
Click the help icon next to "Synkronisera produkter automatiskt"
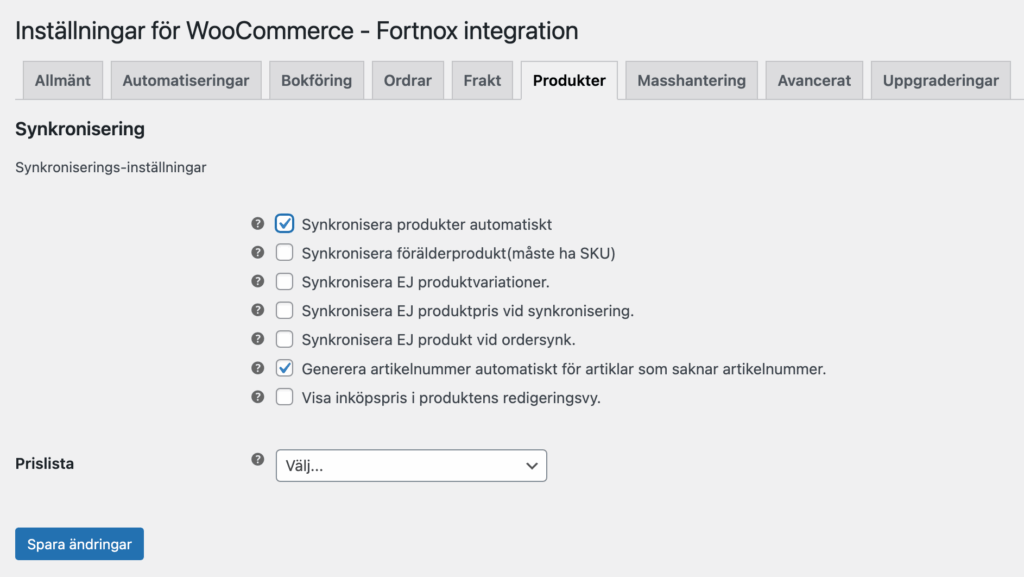click(258, 224)
